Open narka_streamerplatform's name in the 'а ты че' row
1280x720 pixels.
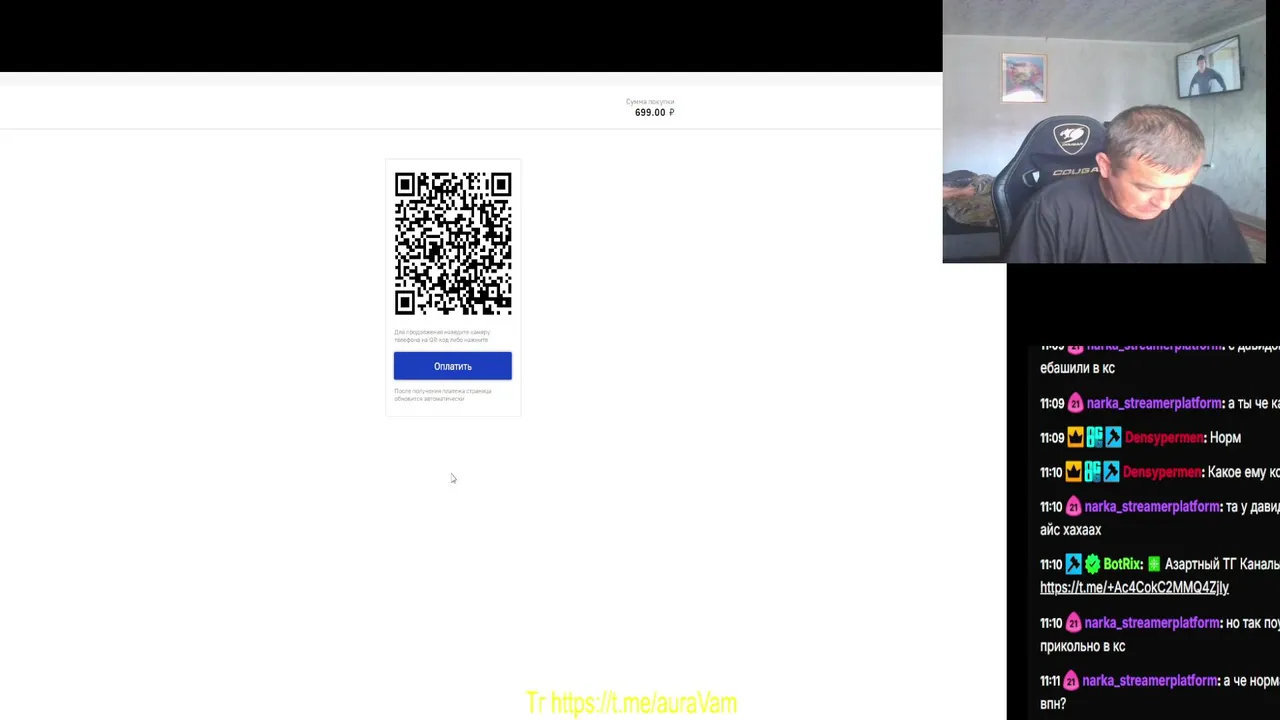pos(1156,404)
